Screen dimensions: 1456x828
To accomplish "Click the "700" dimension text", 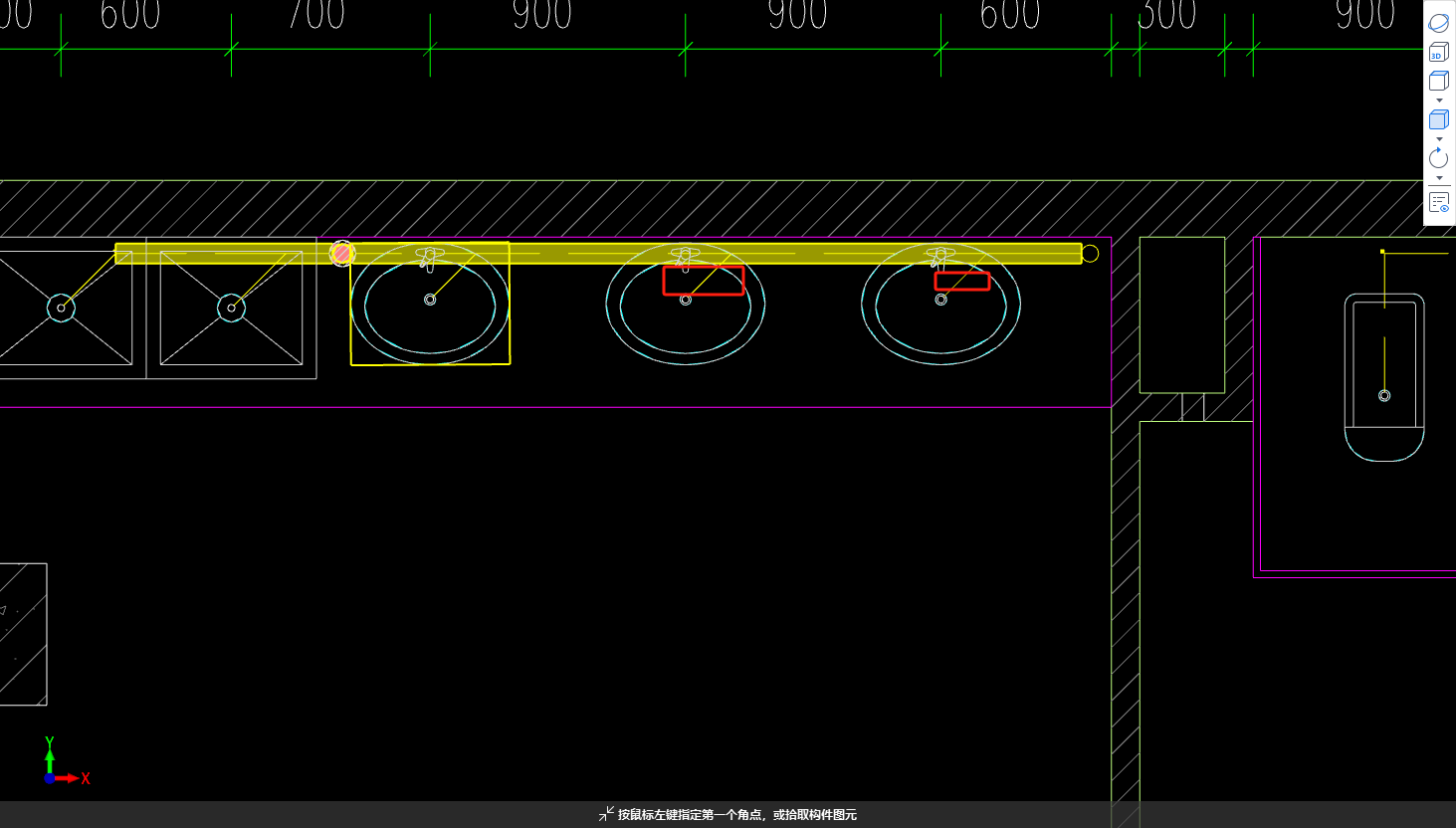I will 316,15.
